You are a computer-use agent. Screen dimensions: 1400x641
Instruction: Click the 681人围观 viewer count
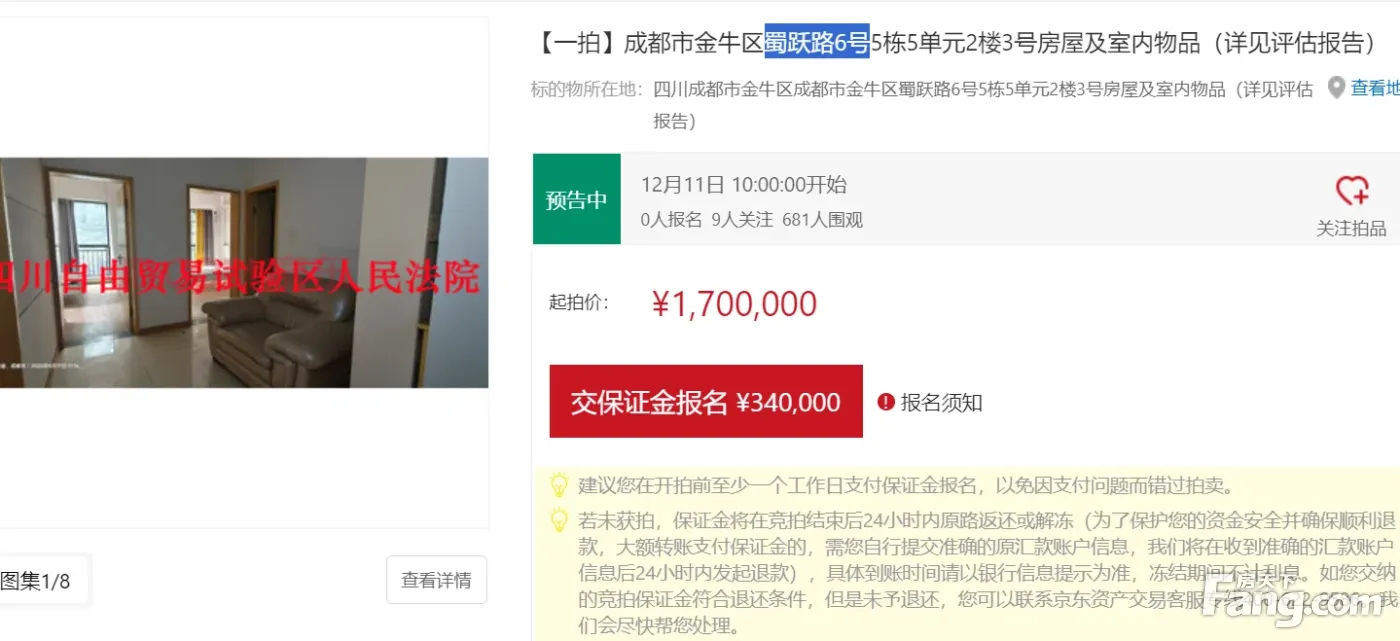pyautogui.click(x=822, y=219)
